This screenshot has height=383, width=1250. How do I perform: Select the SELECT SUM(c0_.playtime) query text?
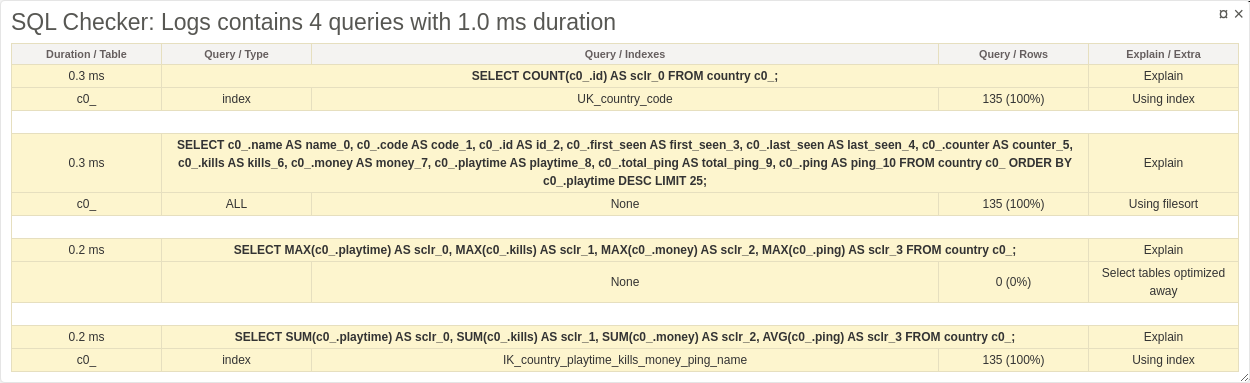coord(625,337)
